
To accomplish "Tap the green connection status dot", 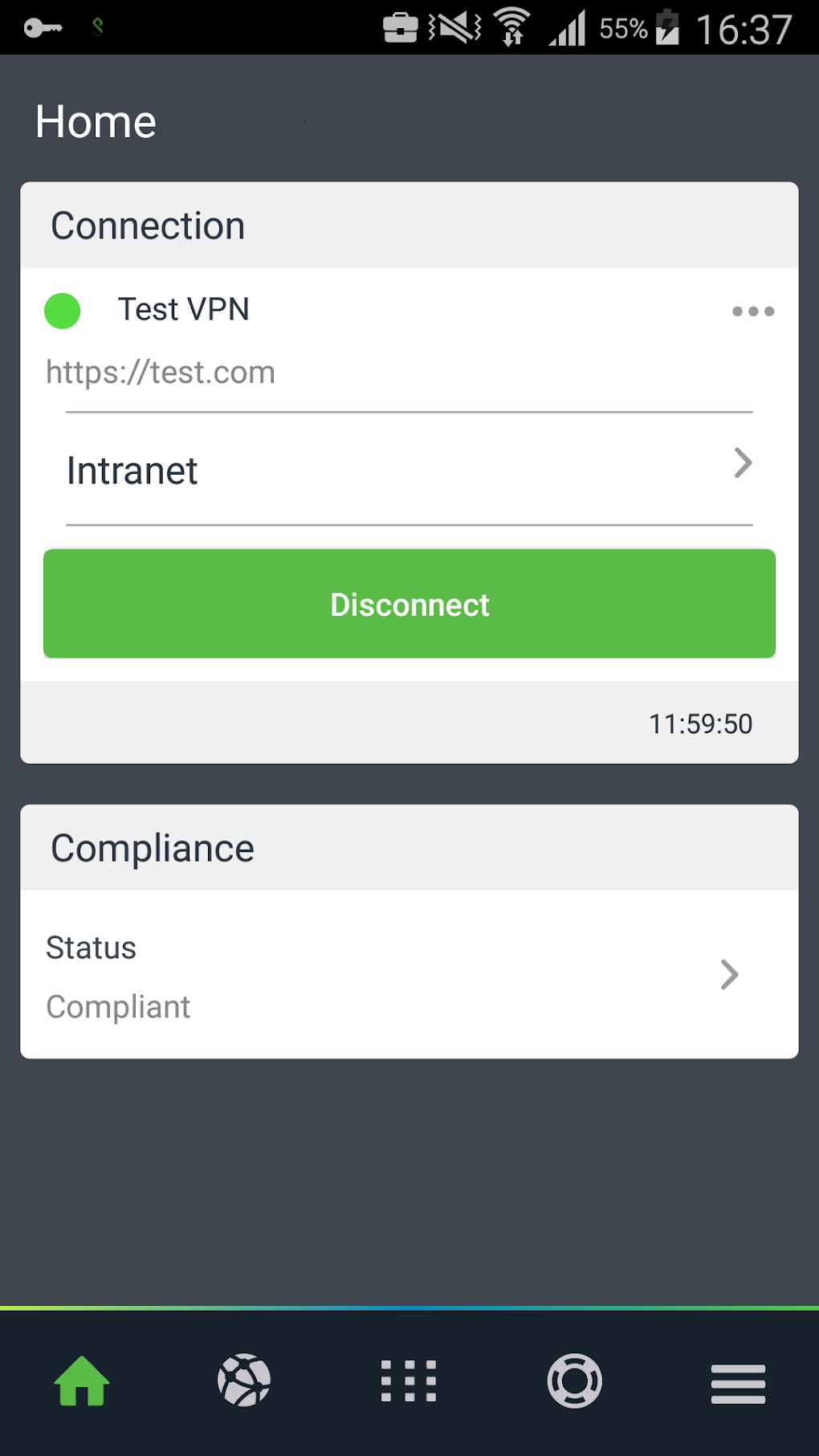I will 63,312.
